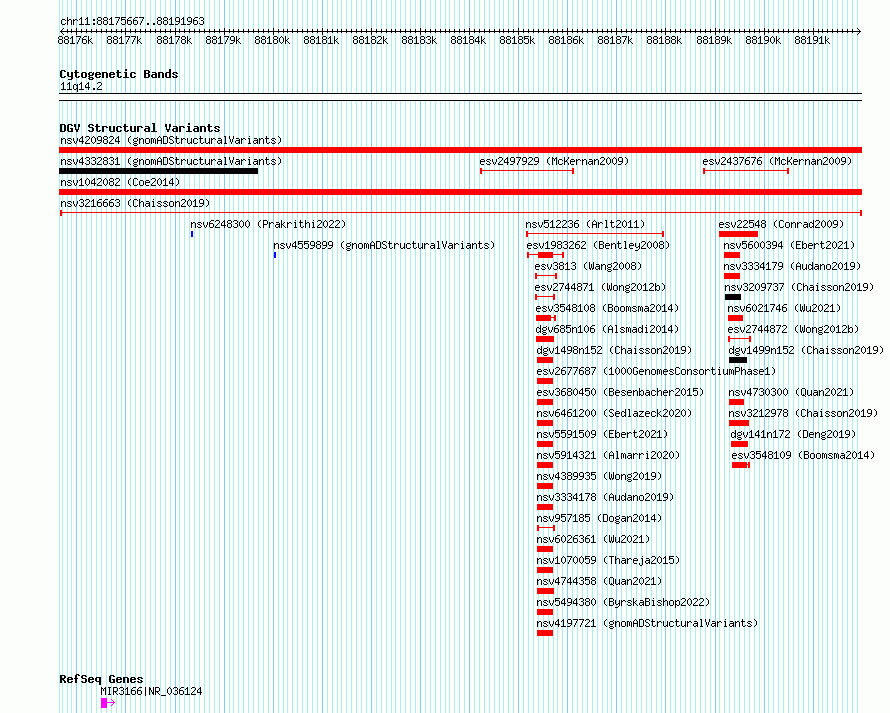This screenshot has height=713, width=890.
Task: Click nsv3334179 (Audano2019) label
Action: coord(792,266)
